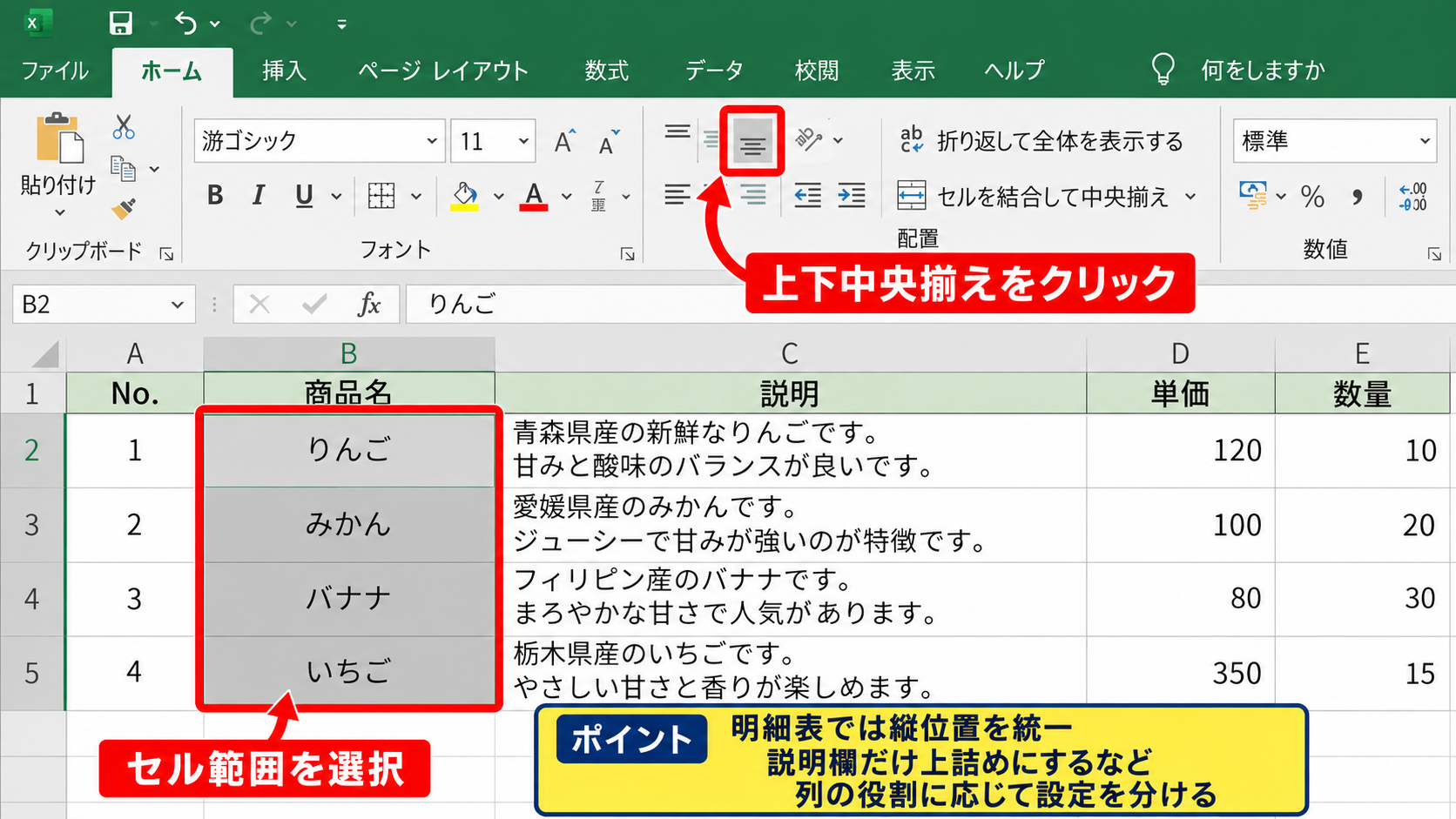Open the 標準 number format dropdown
Screen dimensions: 1456x819
[x=1425, y=141]
